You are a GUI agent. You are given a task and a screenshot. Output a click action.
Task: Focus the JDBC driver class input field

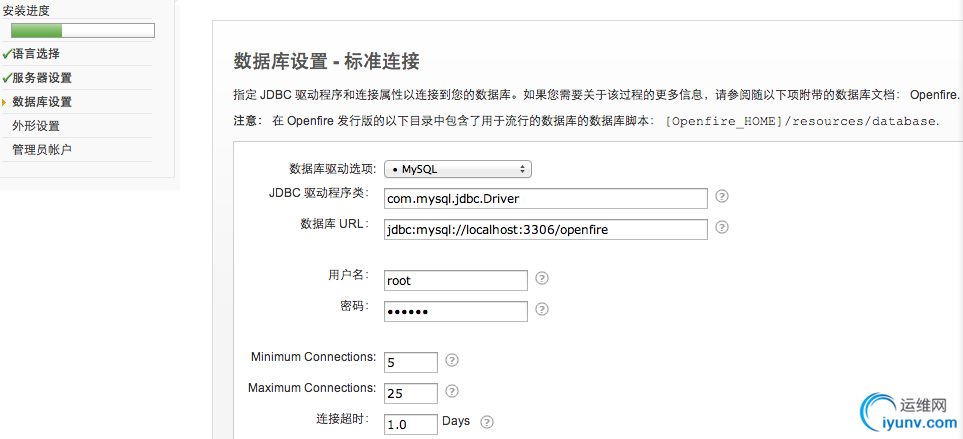click(x=546, y=198)
